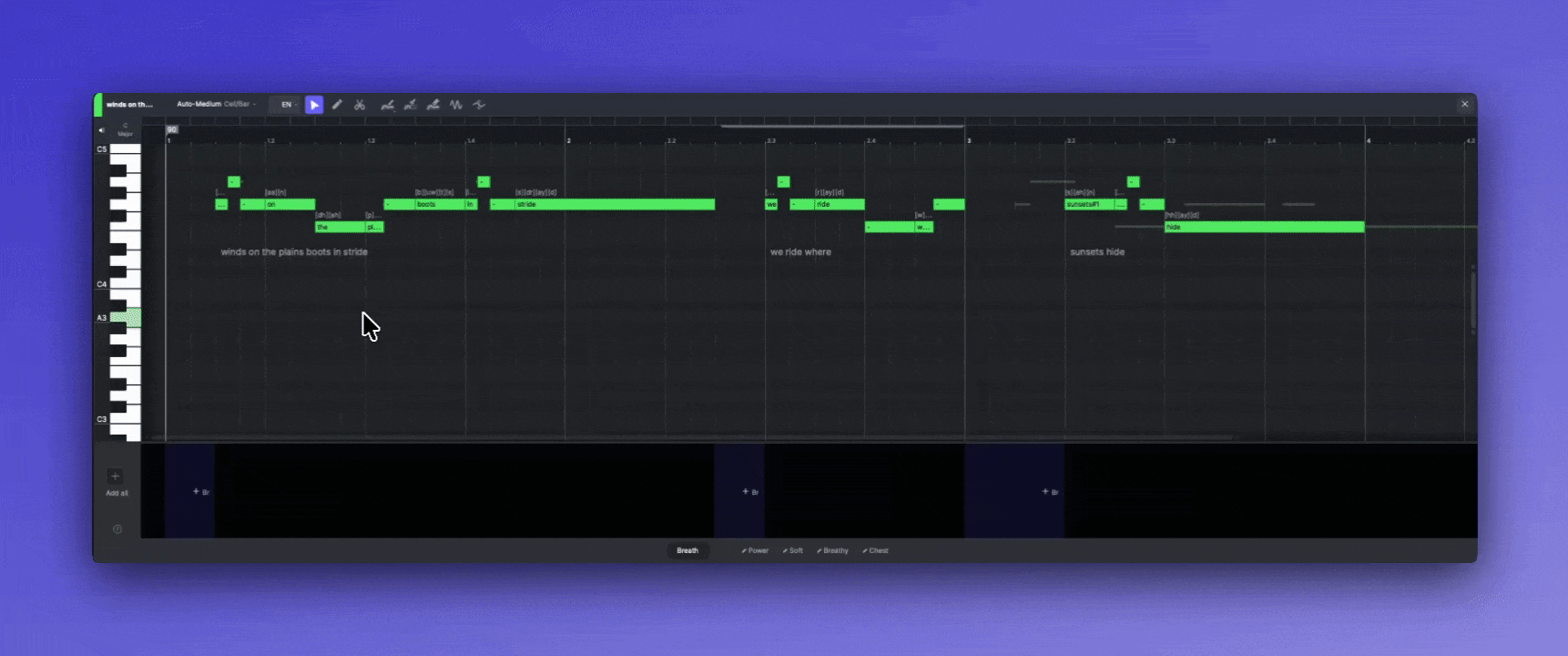Select the pencil draw tool
Image resolution: width=1568 pixels, height=656 pixels.
[x=337, y=105]
